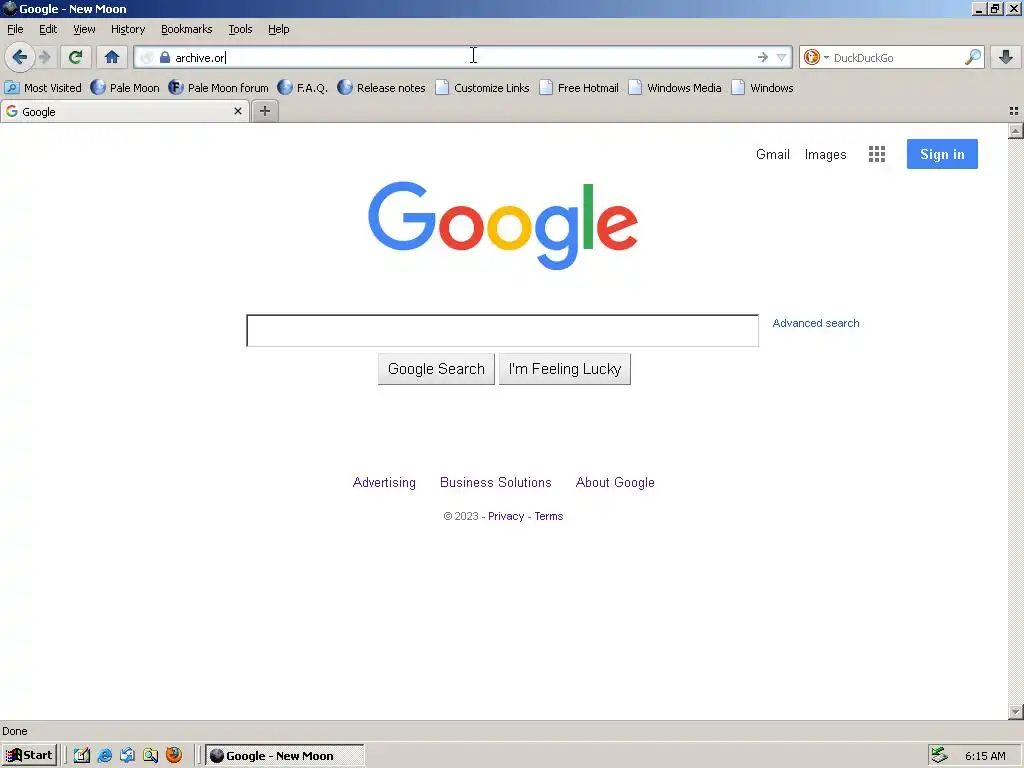Open the Windows bookmark

763,88
